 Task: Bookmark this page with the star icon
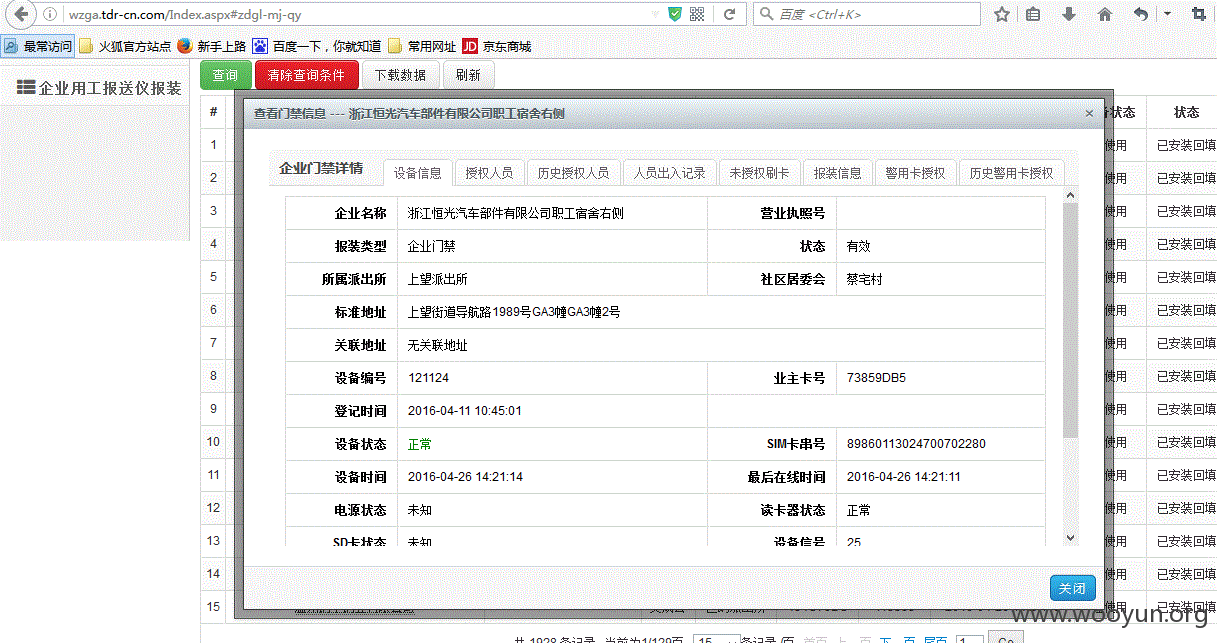(1002, 15)
